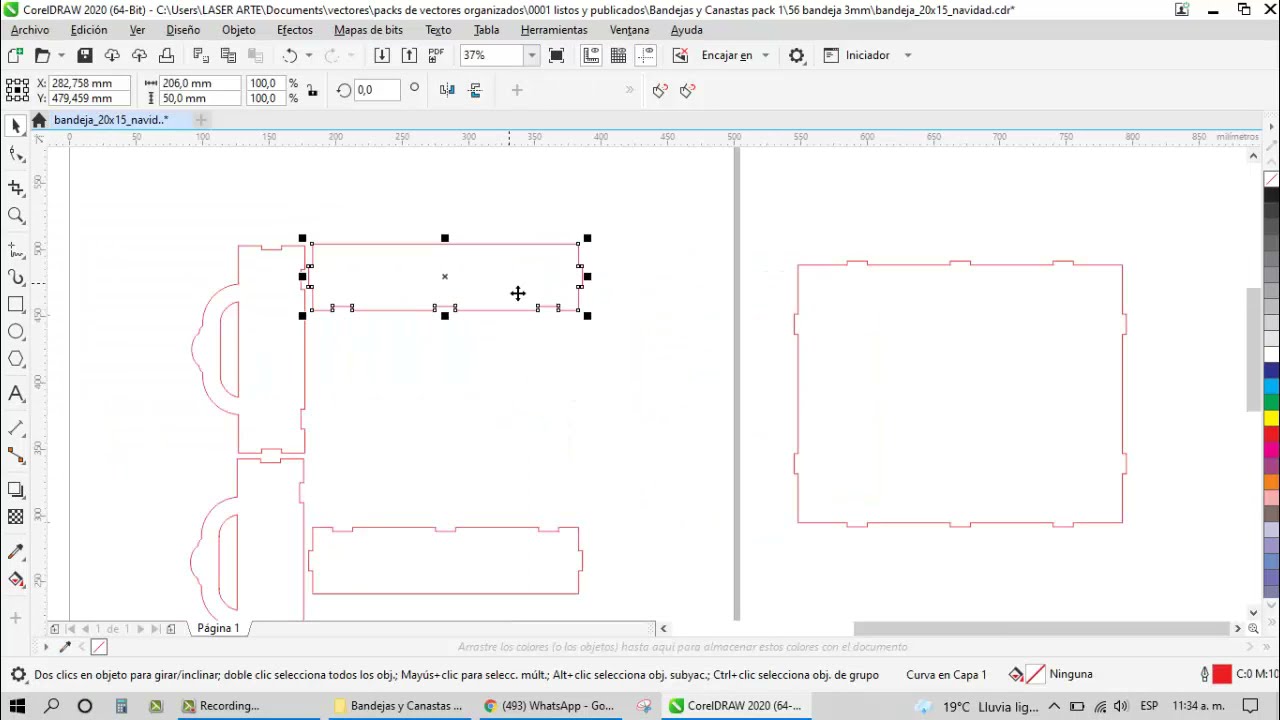The image size is (1280, 720).
Task: Select the Parallel Dimension tool
Action: (16, 428)
